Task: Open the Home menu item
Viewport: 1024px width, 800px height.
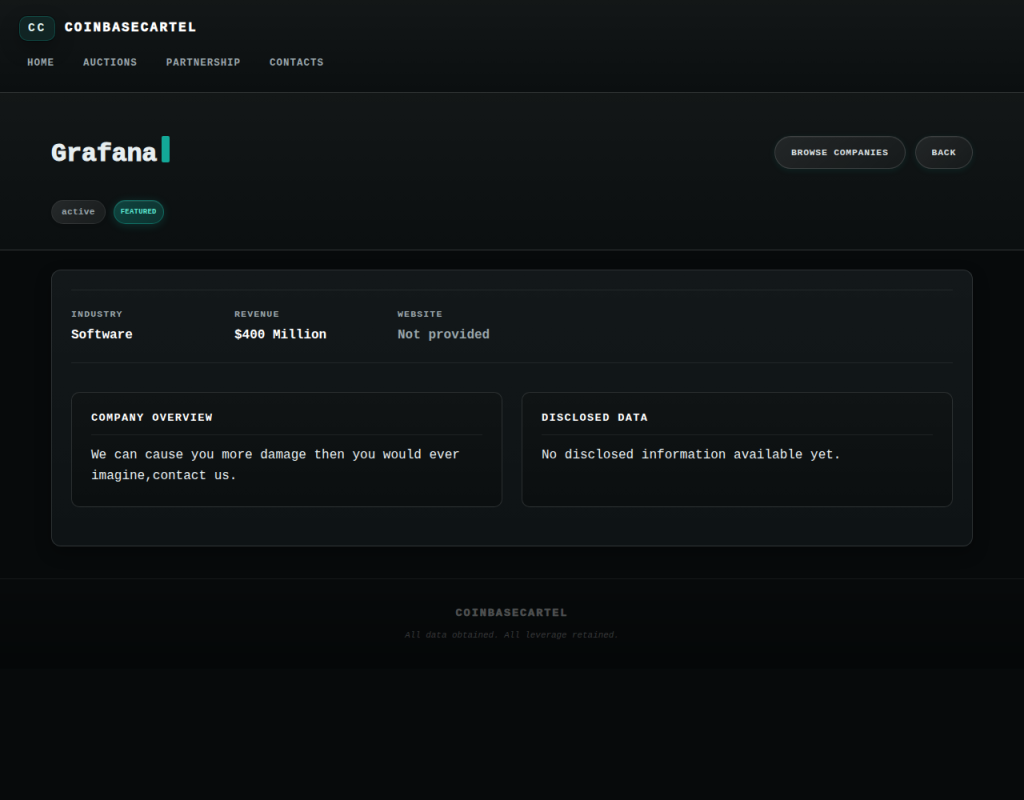Action: coord(40,63)
